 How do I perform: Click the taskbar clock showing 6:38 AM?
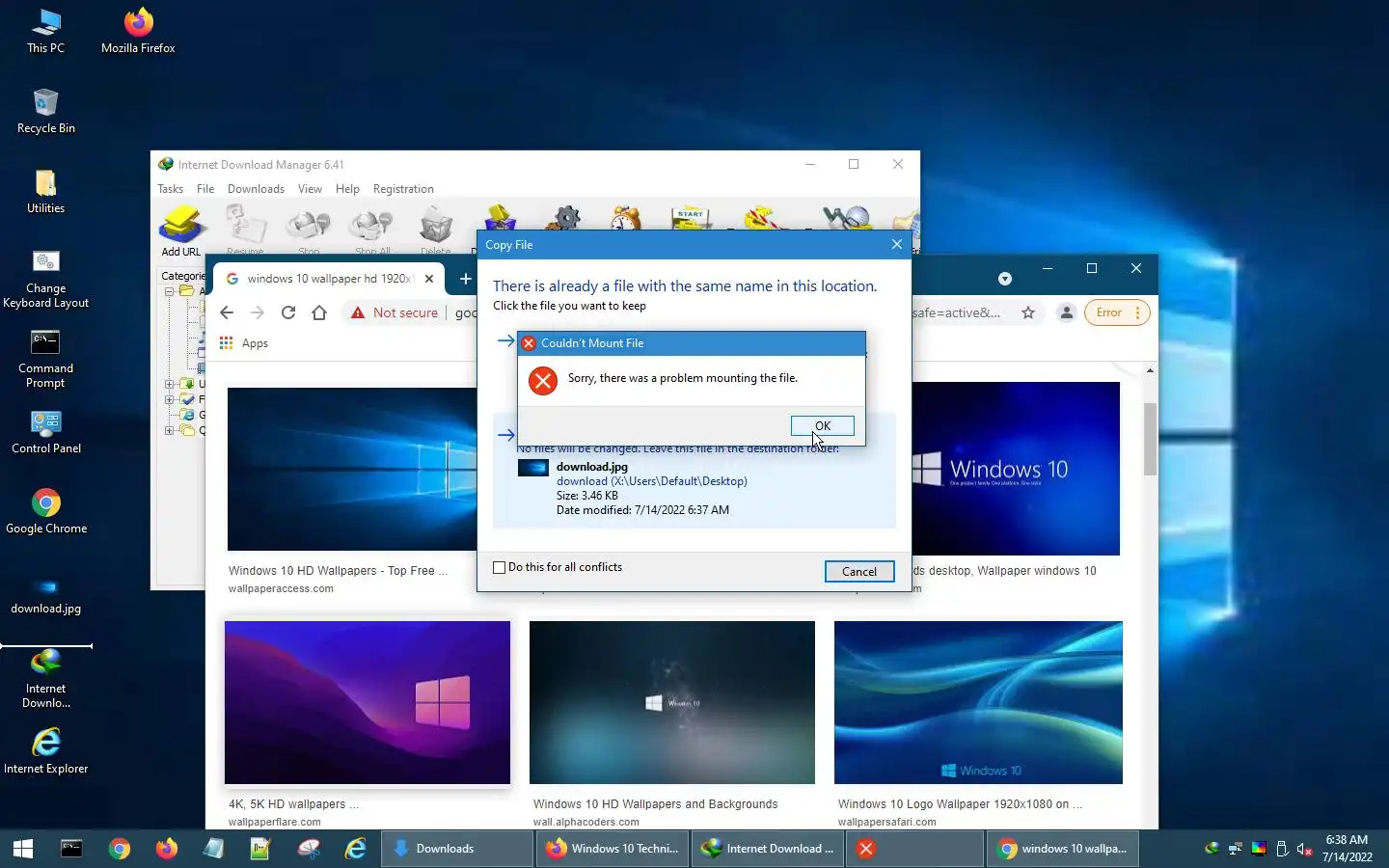(x=1347, y=849)
